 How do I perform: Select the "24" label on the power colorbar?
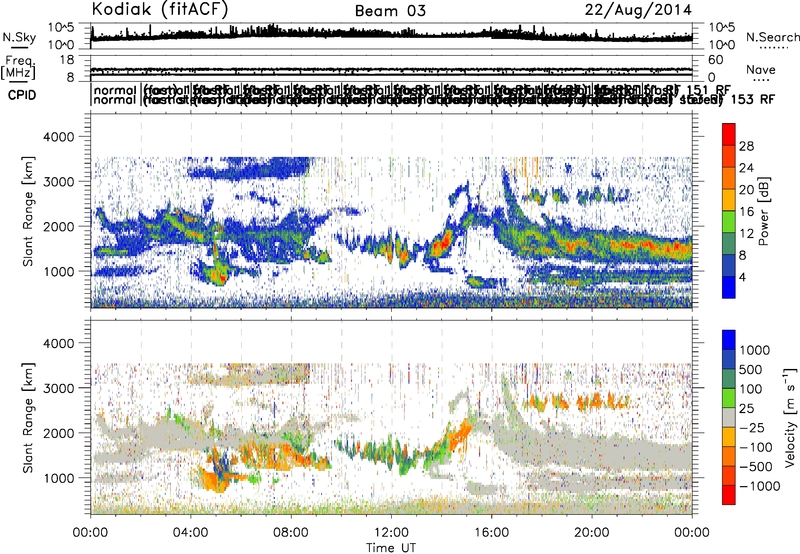(746, 168)
